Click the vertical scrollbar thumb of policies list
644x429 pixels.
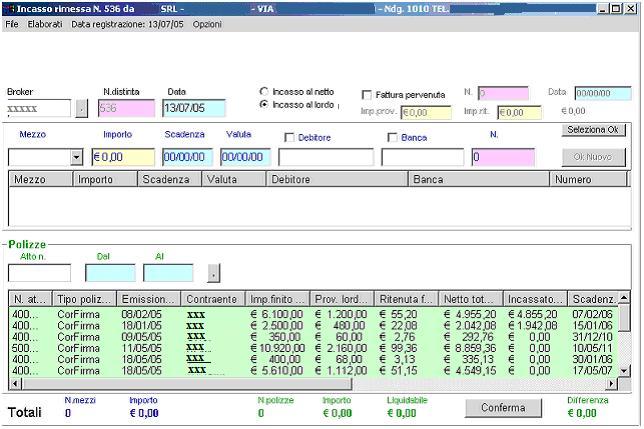624,318
